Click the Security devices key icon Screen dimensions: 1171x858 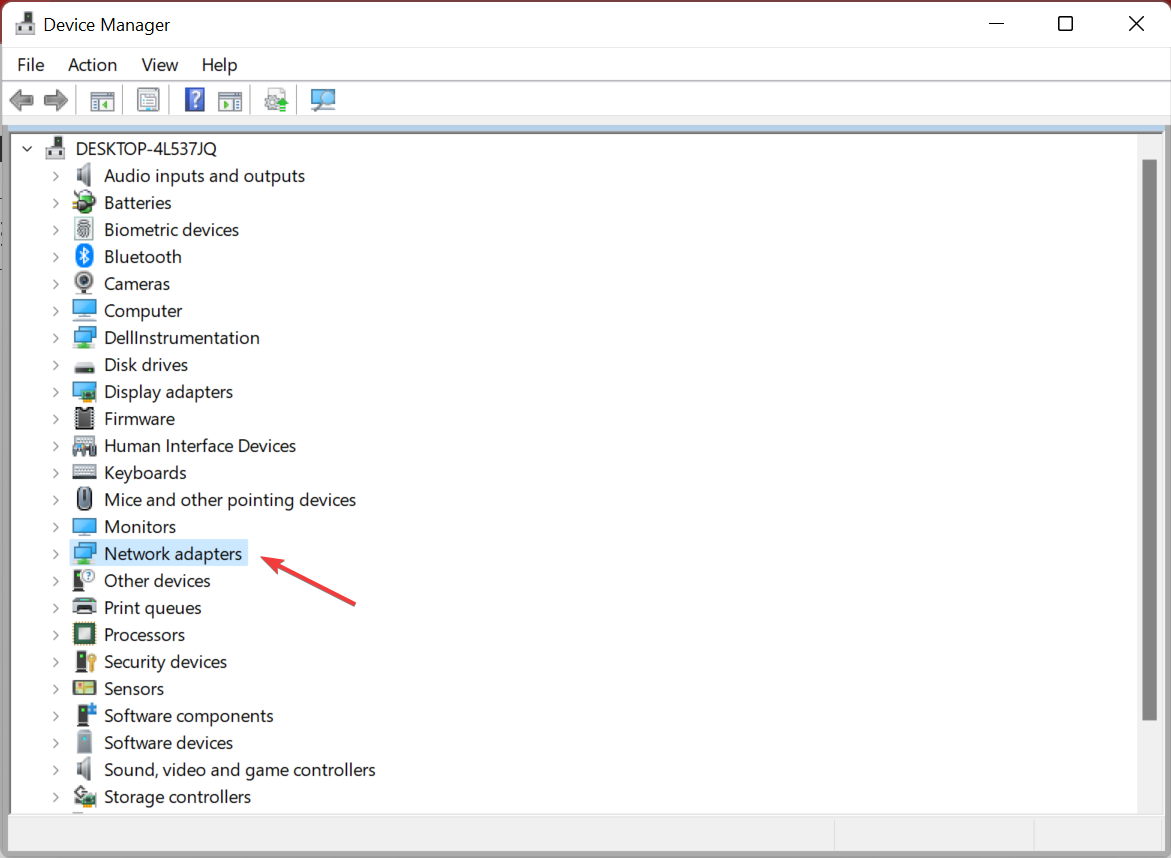(x=86, y=662)
